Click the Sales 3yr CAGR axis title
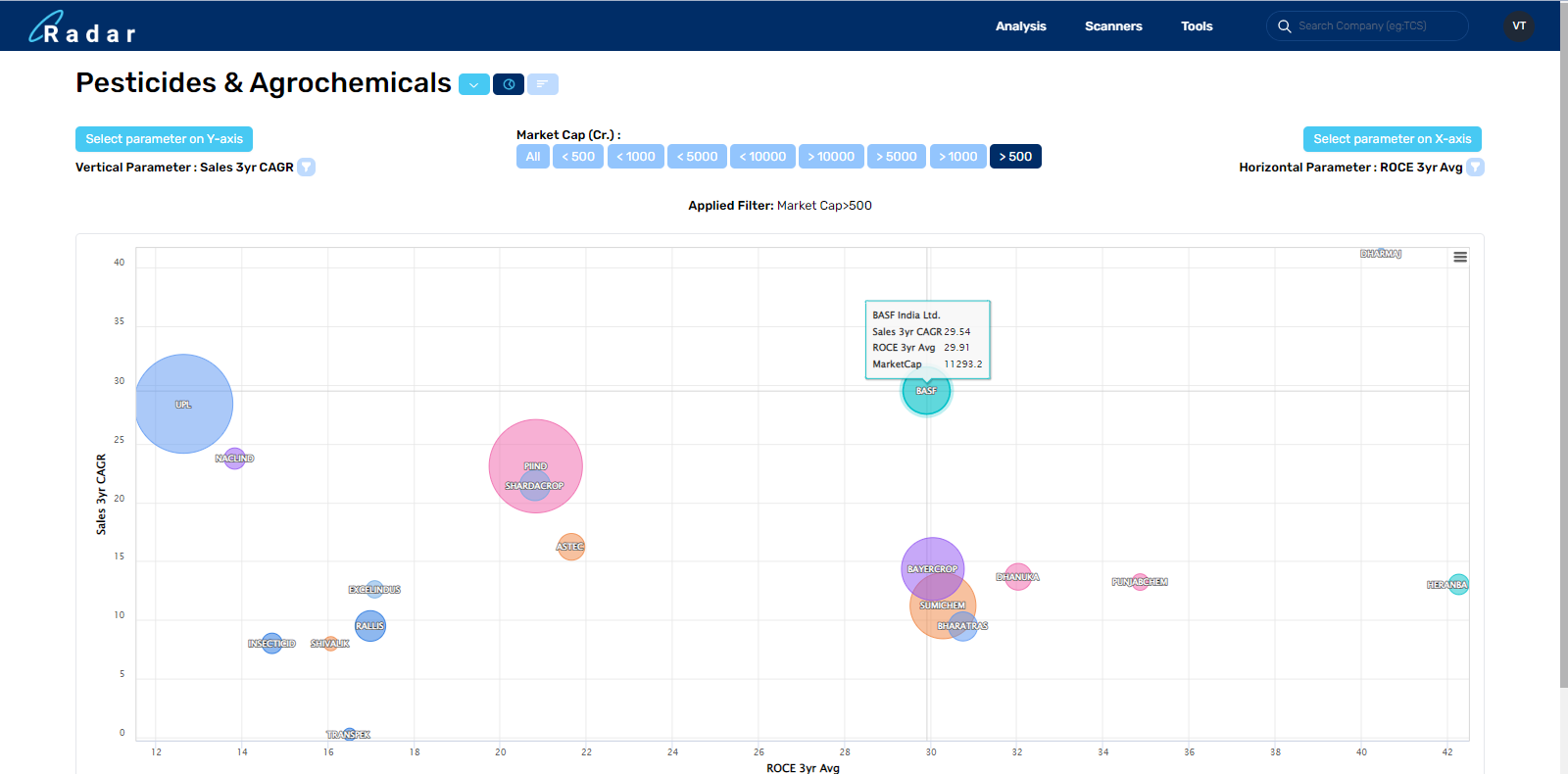1568x774 pixels. [x=101, y=494]
